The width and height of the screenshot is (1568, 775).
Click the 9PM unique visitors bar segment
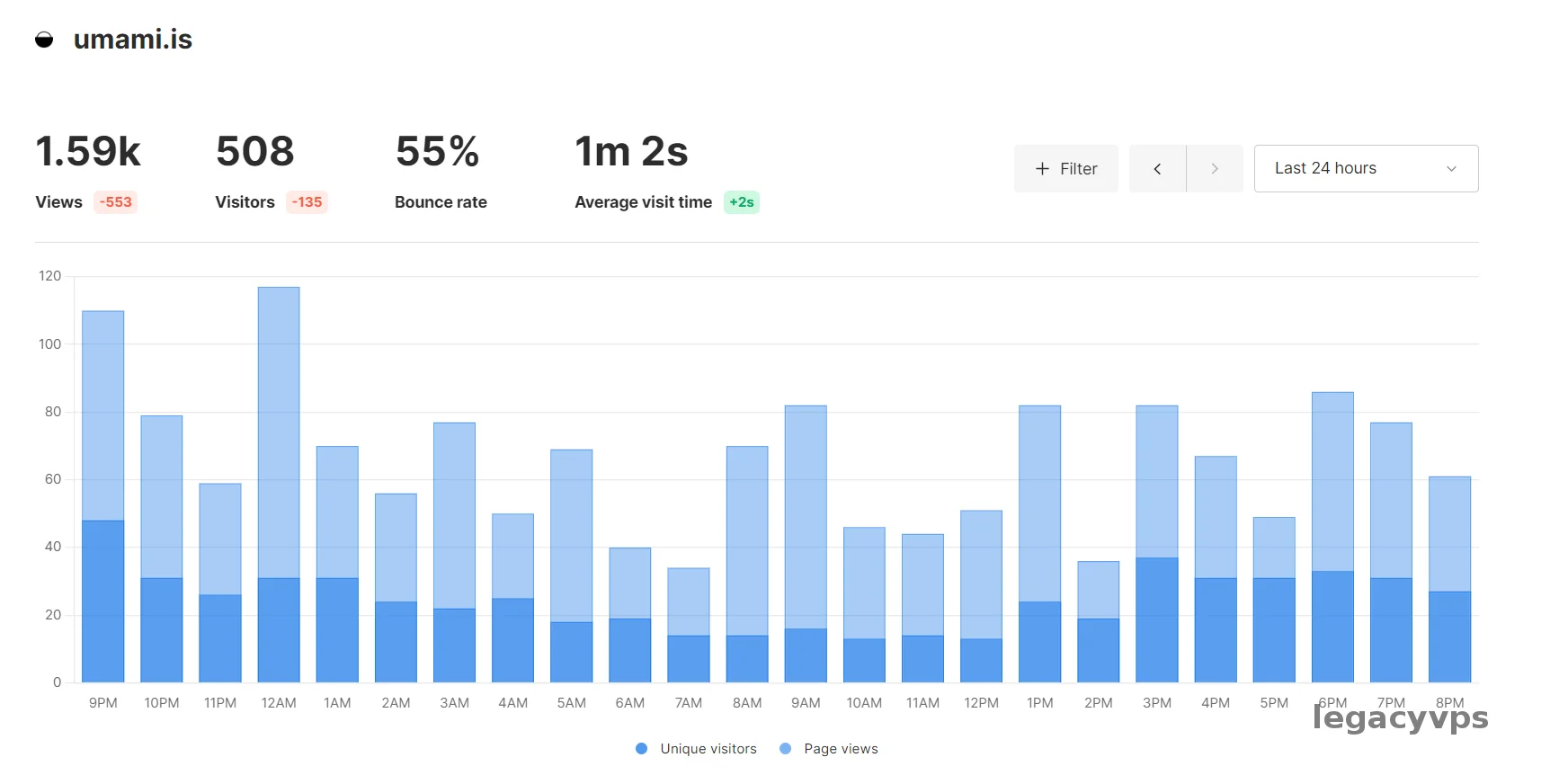click(x=103, y=601)
